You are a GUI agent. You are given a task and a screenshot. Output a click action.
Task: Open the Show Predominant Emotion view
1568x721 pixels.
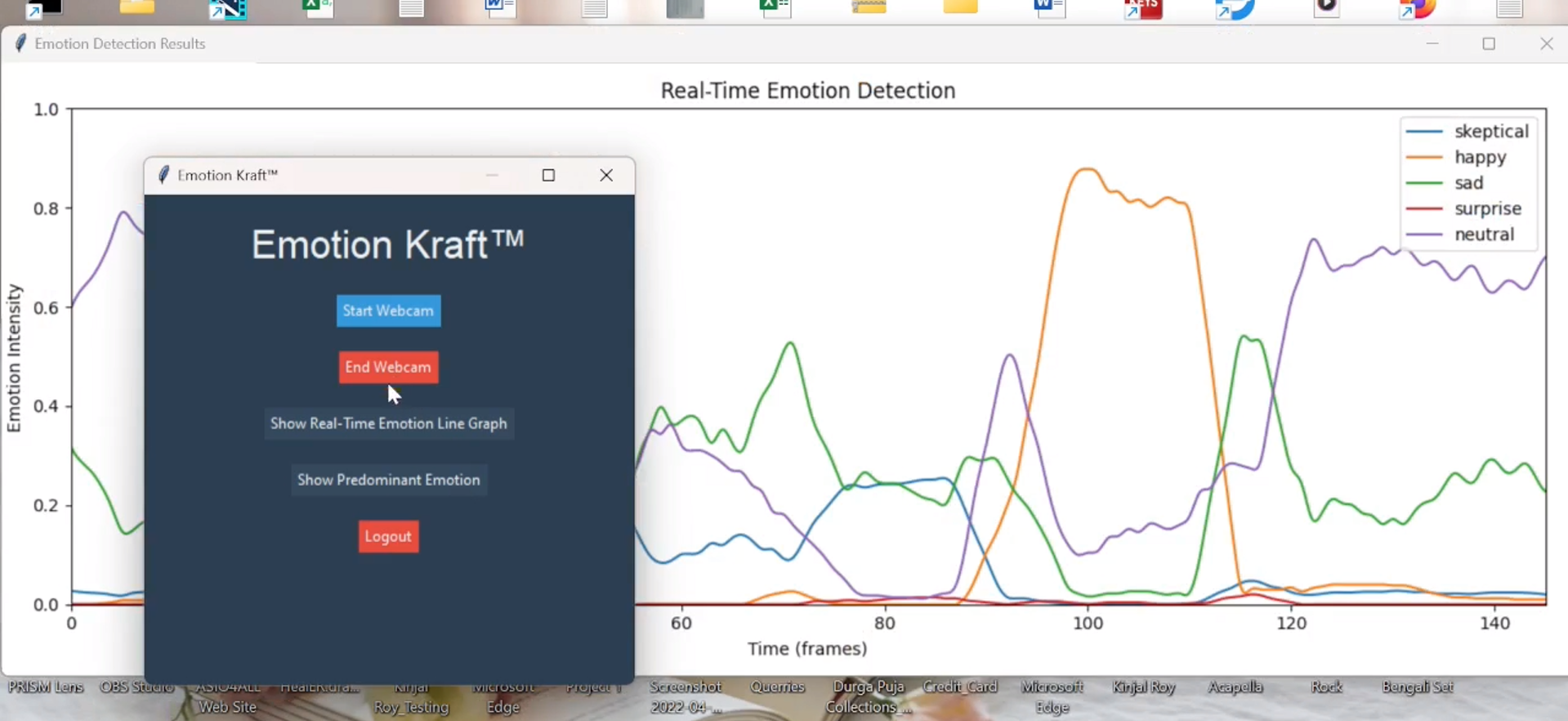tap(389, 480)
